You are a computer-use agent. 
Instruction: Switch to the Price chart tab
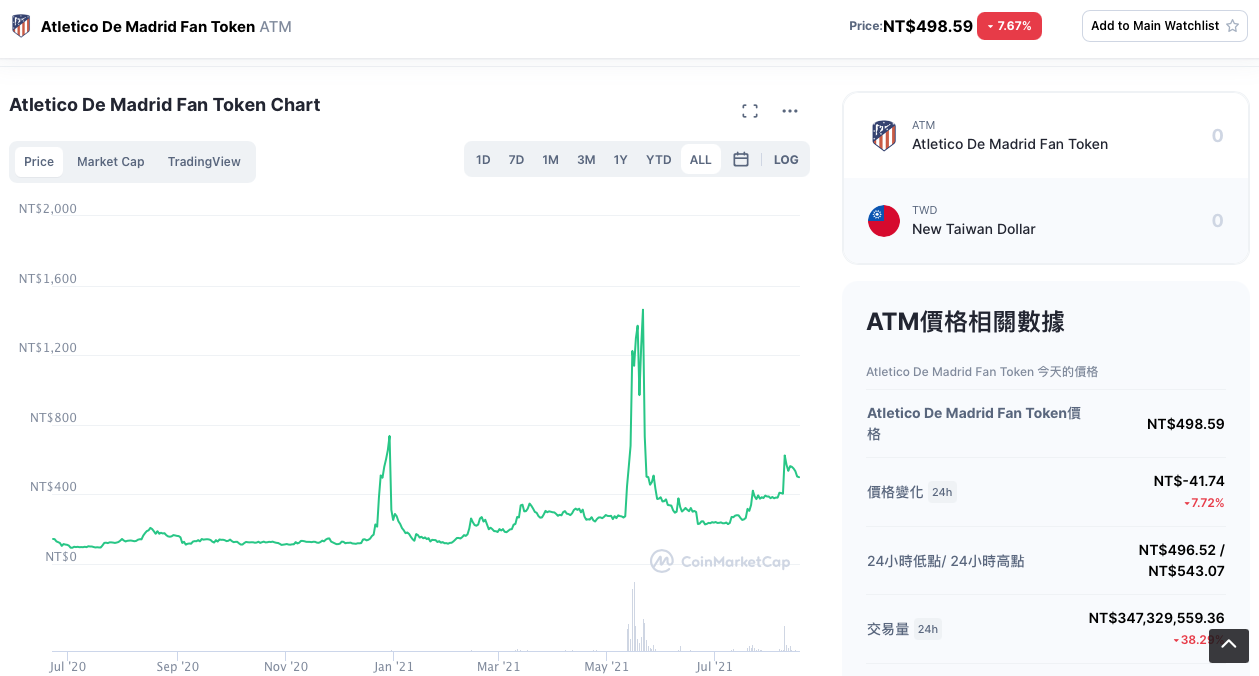coord(39,162)
